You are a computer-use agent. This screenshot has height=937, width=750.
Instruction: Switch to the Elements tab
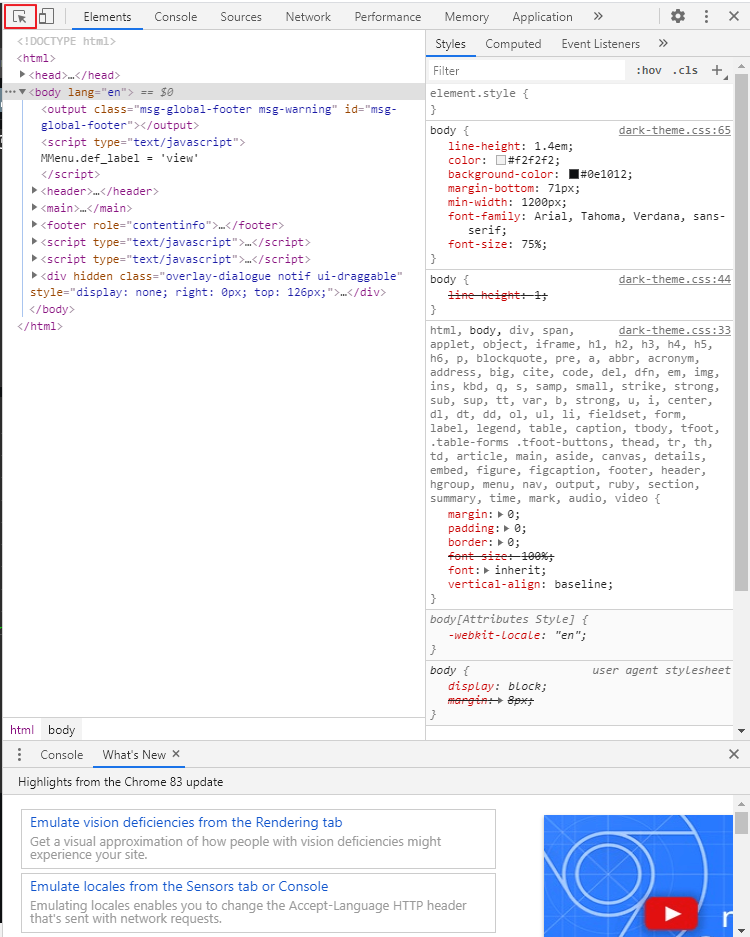tap(107, 17)
